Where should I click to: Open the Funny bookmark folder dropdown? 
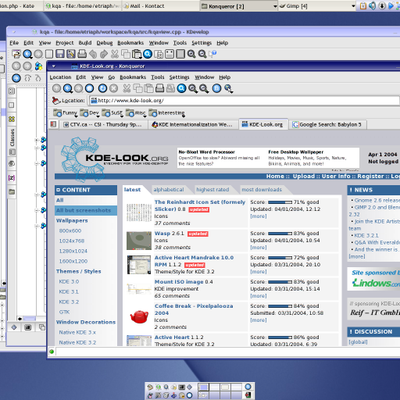point(65,113)
